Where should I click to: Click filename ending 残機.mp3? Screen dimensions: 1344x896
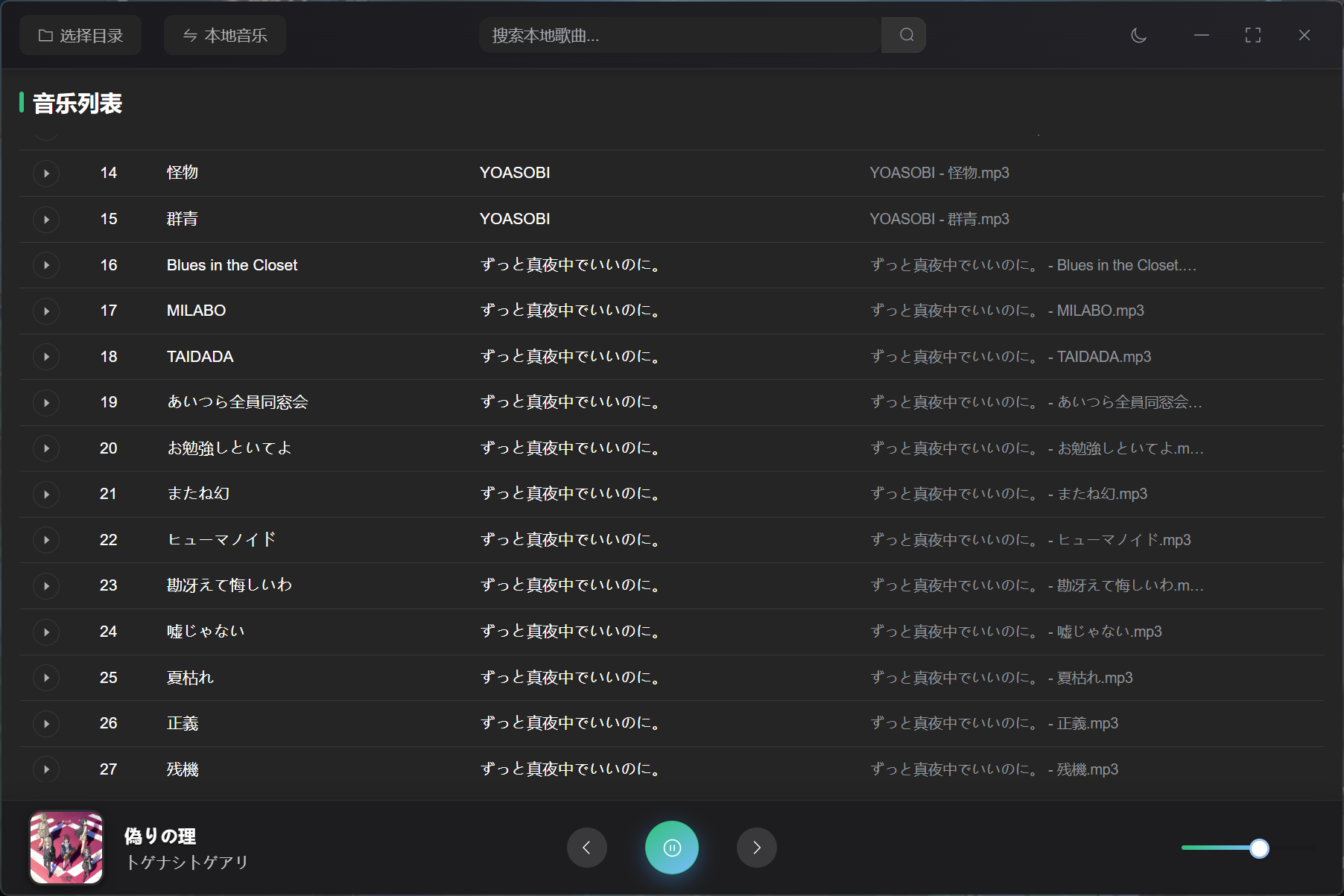pyautogui.click(x=994, y=769)
